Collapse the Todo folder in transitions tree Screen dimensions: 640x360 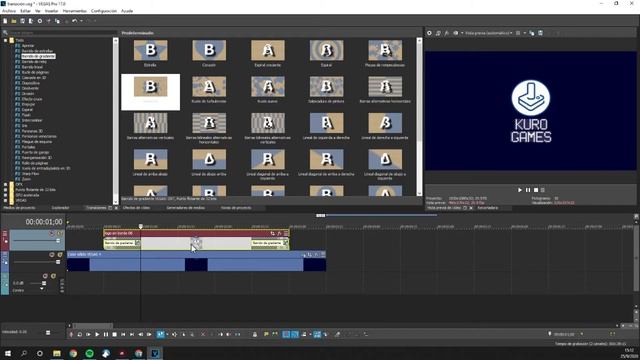pos(6,40)
